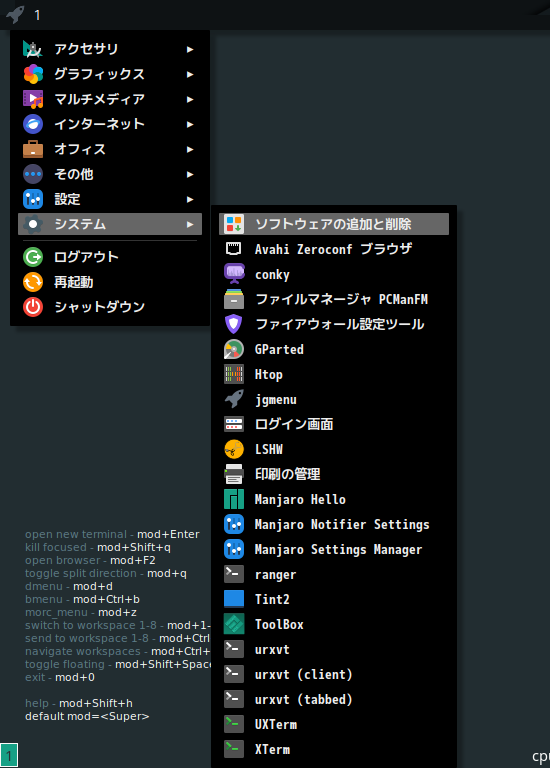Click the PCManFM file manager icon
This screenshot has width=550, height=768.
(x=234, y=299)
